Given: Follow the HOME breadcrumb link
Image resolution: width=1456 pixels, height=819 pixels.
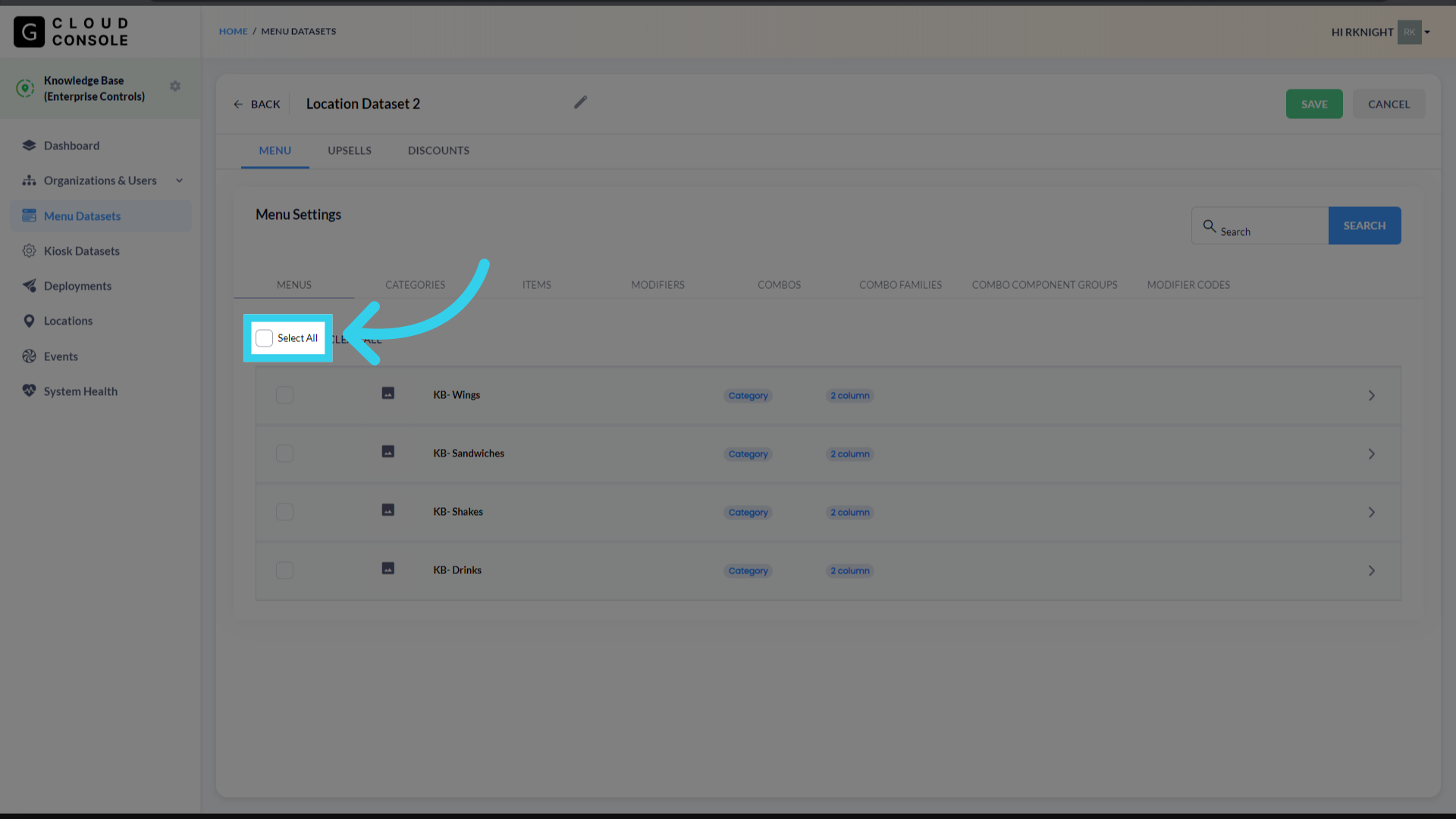Looking at the screenshot, I should pos(233,31).
